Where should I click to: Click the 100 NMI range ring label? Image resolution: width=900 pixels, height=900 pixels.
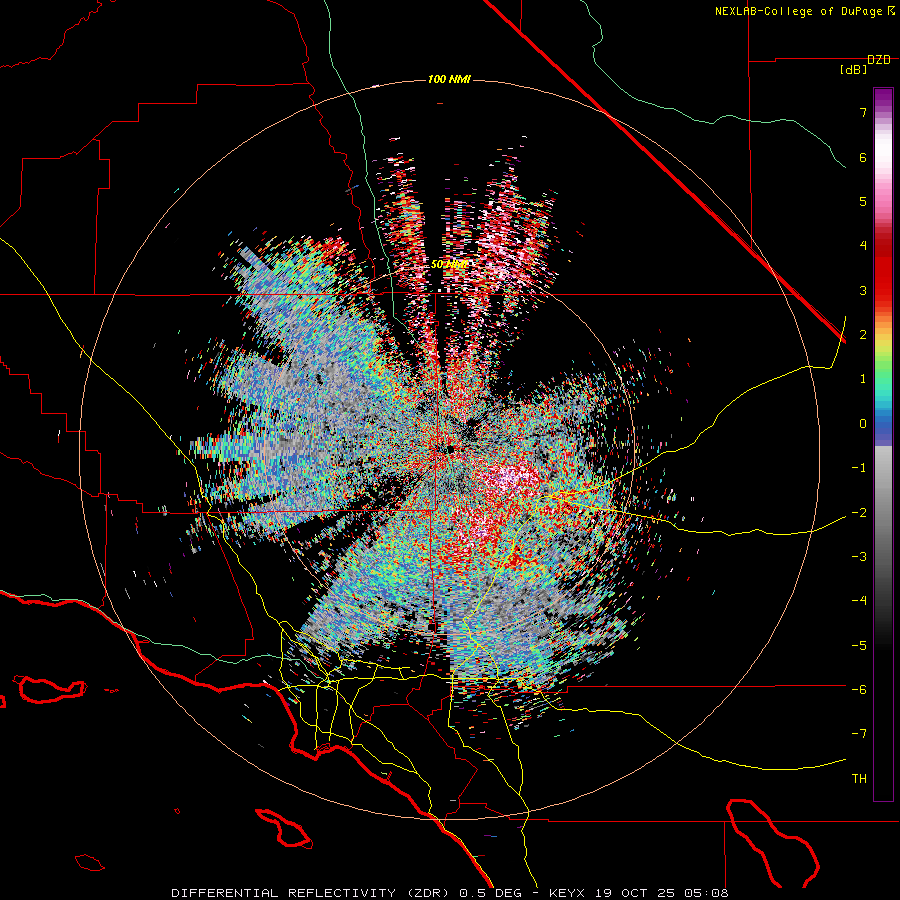(x=449, y=79)
